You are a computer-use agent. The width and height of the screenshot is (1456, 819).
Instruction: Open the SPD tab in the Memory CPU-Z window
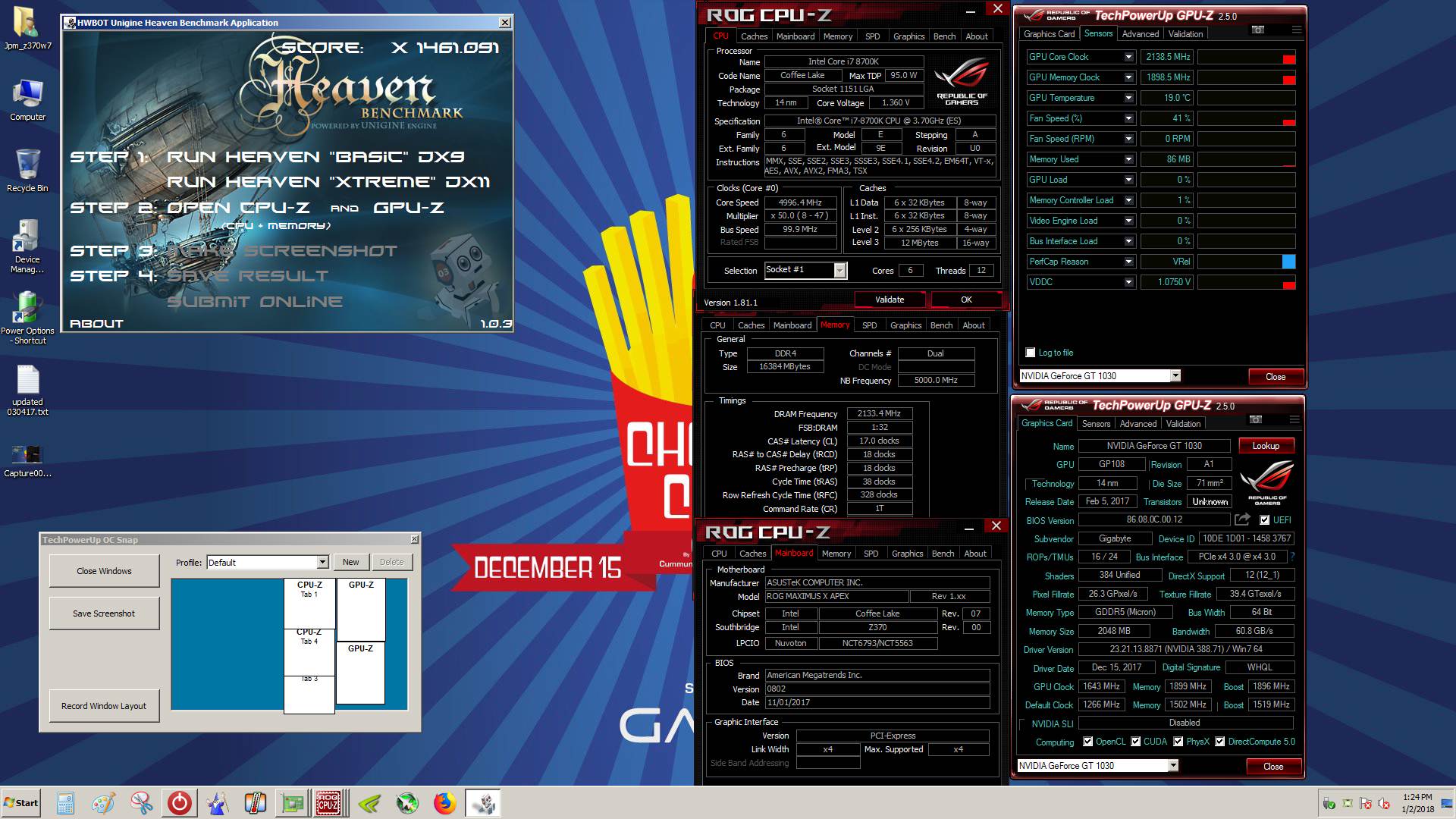coord(870,325)
